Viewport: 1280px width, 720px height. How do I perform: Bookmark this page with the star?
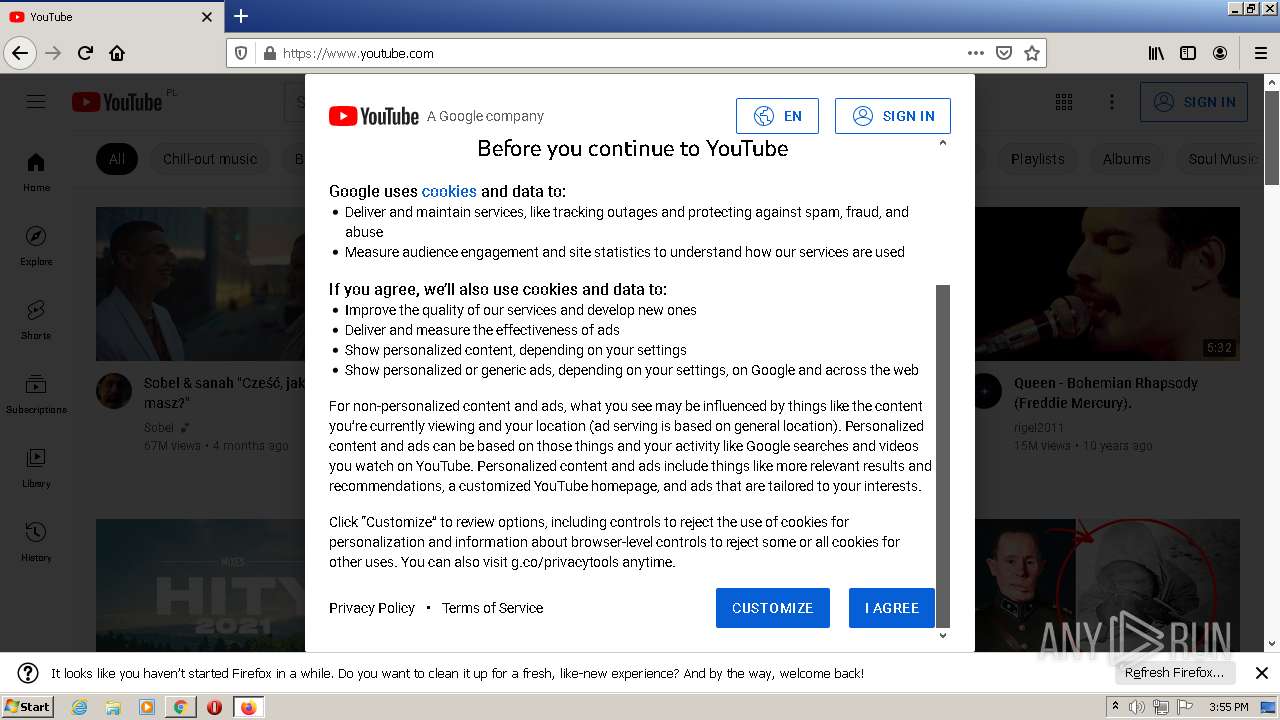1032,53
